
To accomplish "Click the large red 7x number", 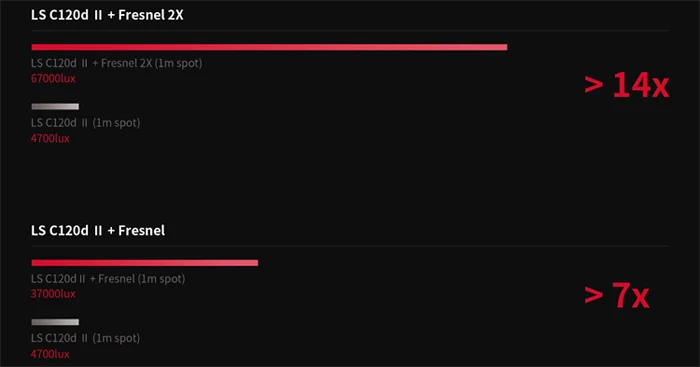I will click(631, 295).
